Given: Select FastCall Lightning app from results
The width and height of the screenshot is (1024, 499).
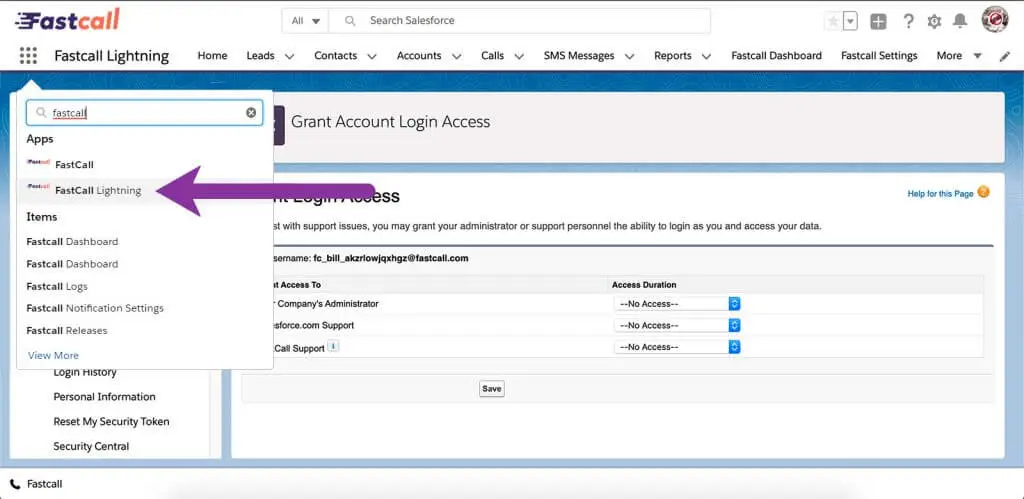Looking at the screenshot, I should (98, 190).
